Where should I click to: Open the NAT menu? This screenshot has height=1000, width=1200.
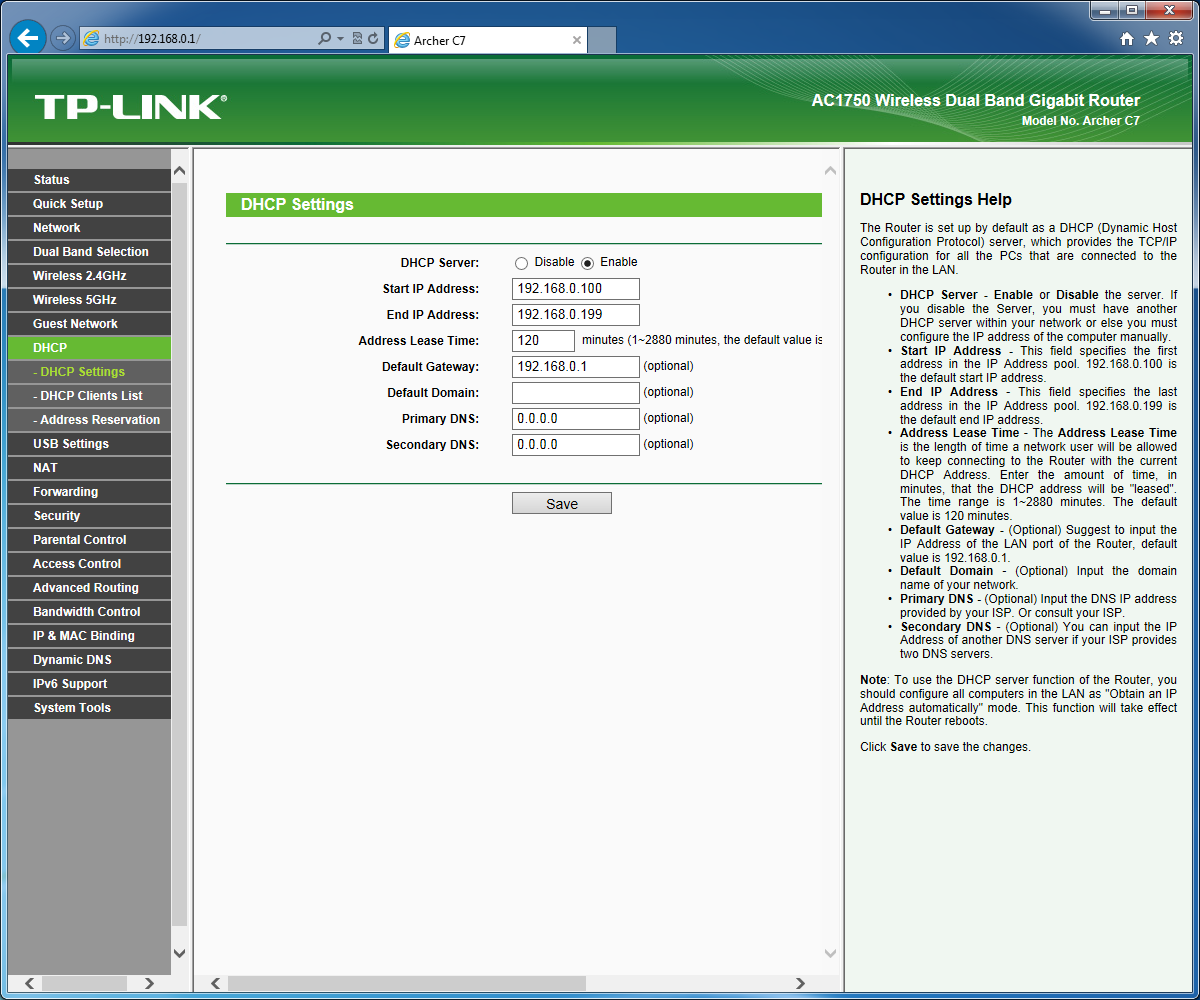89,468
